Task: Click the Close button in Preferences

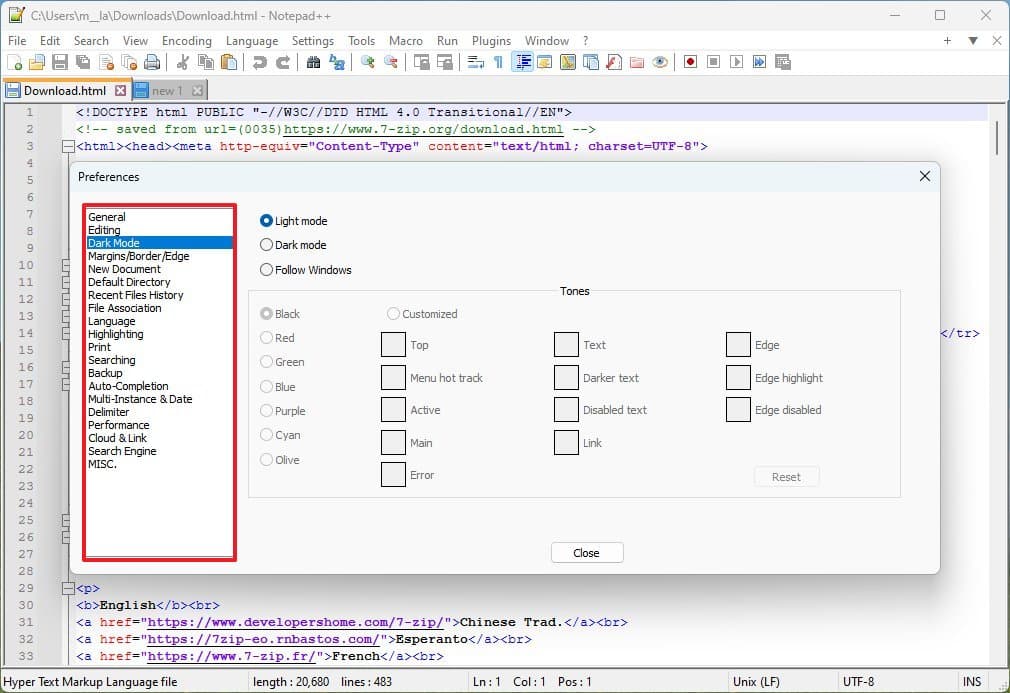Action: [587, 553]
